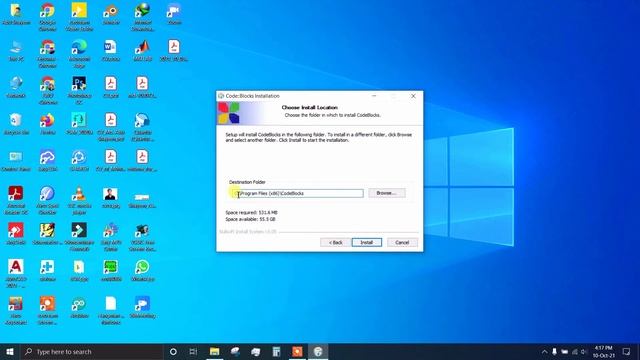Click the orange recorder icon on taskbar
The height and width of the screenshot is (360, 640).
(x=297, y=351)
